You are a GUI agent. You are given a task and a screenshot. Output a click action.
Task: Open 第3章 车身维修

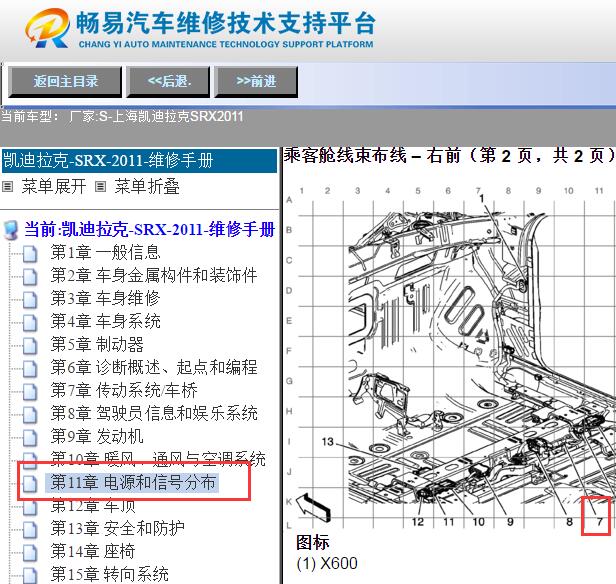tap(105, 298)
